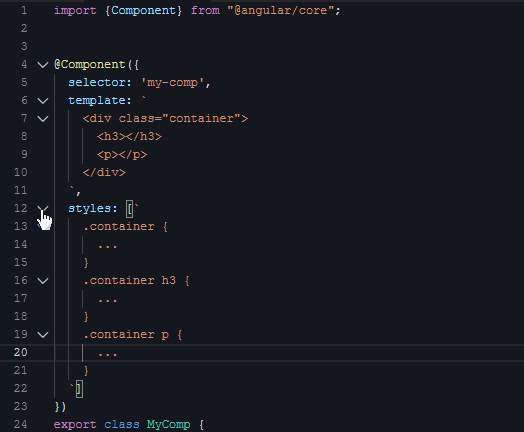Select line number 20 in the gutter
The image size is (524, 432).
point(21,352)
